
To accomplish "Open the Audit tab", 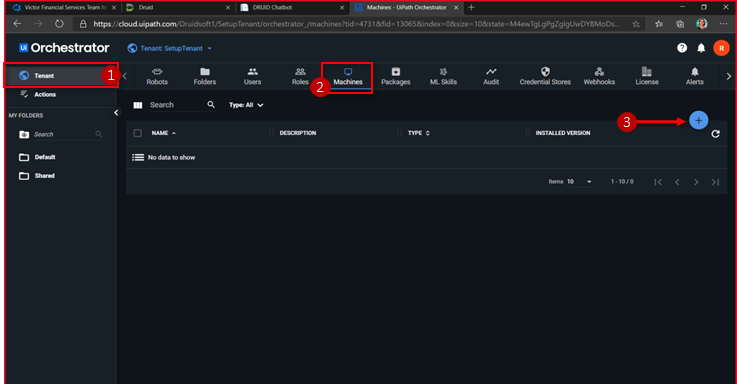I will click(x=491, y=76).
